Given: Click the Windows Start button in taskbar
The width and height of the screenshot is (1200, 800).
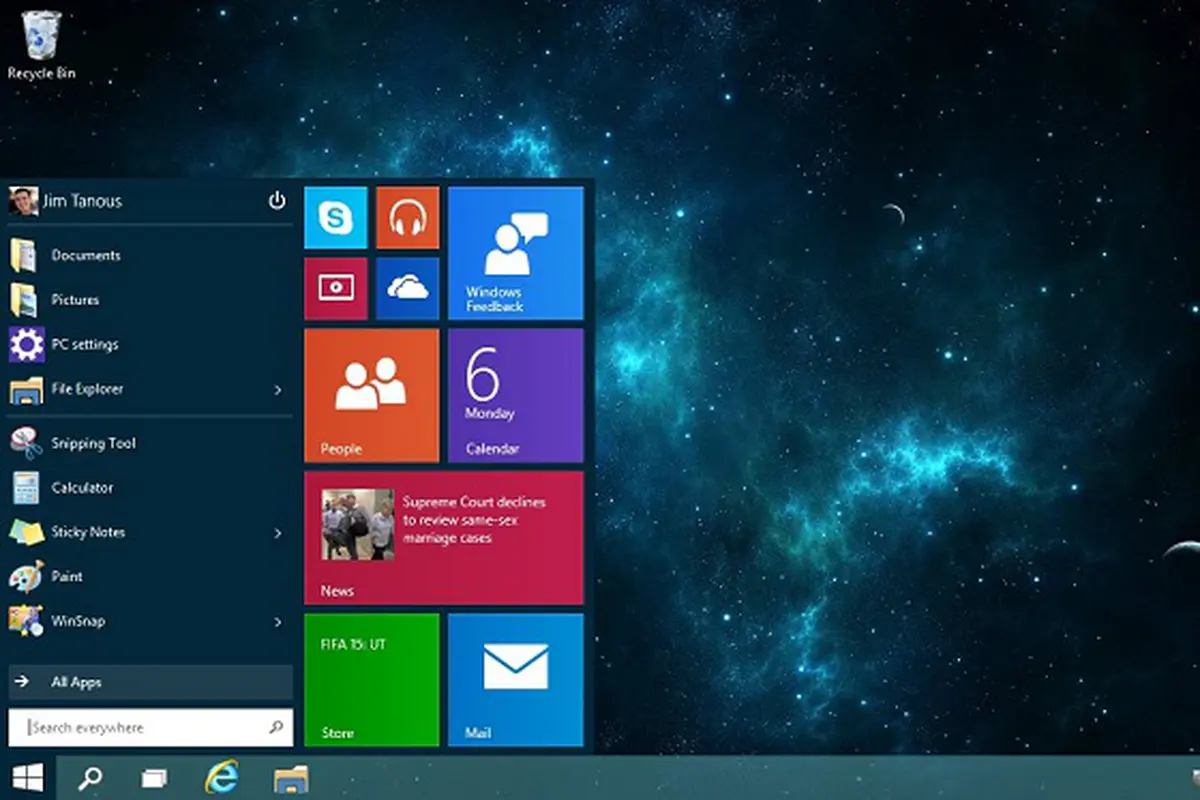Looking at the screenshot, I should pos(27,778).
